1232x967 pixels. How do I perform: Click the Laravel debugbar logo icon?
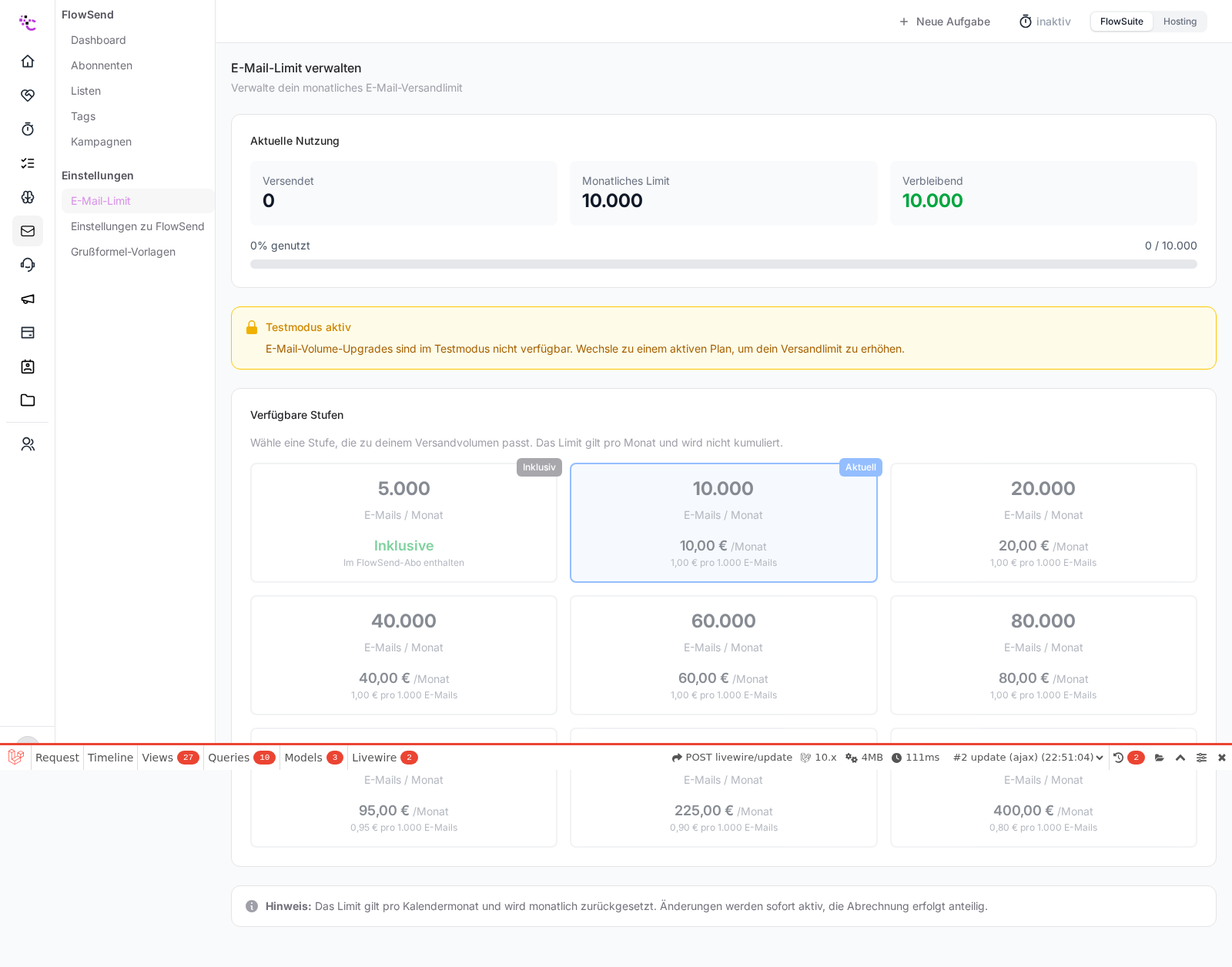pyautogui.click(x=16, y=757)
